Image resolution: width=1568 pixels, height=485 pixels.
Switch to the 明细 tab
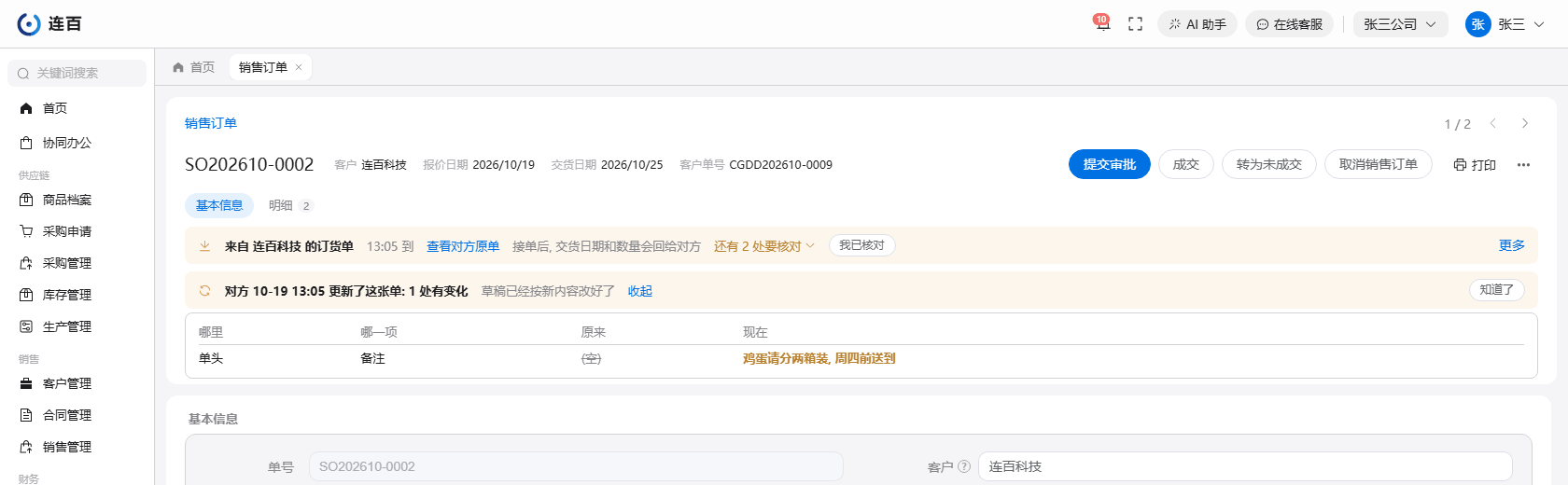coord(290,205)
